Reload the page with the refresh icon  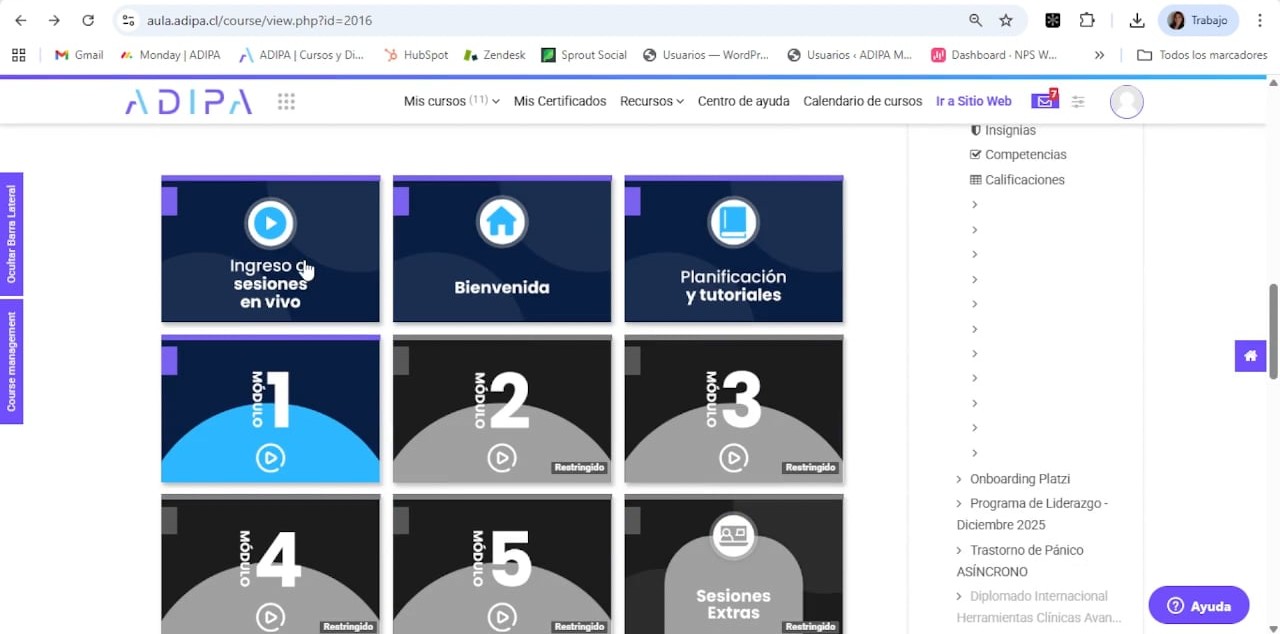click(x=88, y=20)
